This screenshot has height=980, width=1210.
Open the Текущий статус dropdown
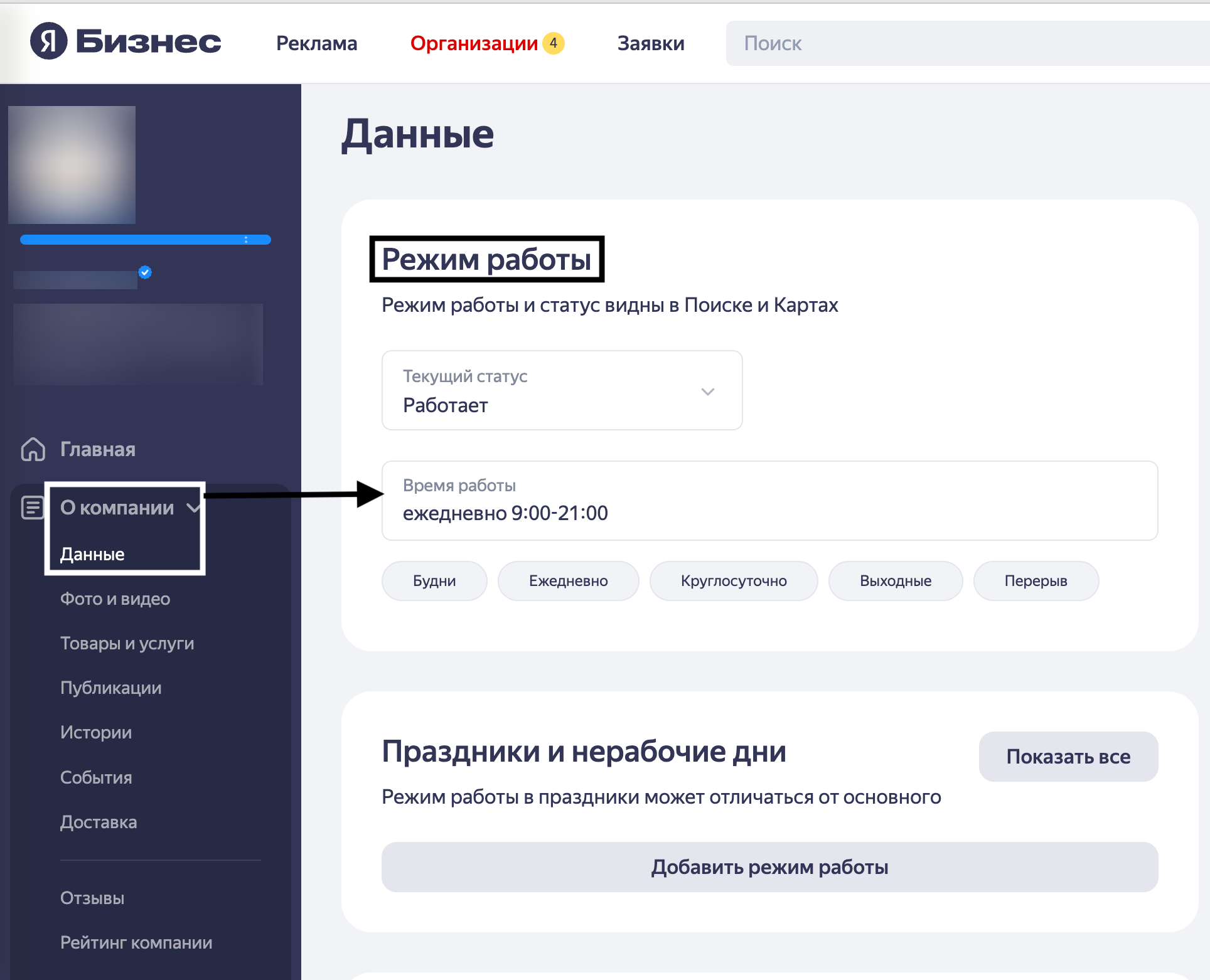point(562,390)
